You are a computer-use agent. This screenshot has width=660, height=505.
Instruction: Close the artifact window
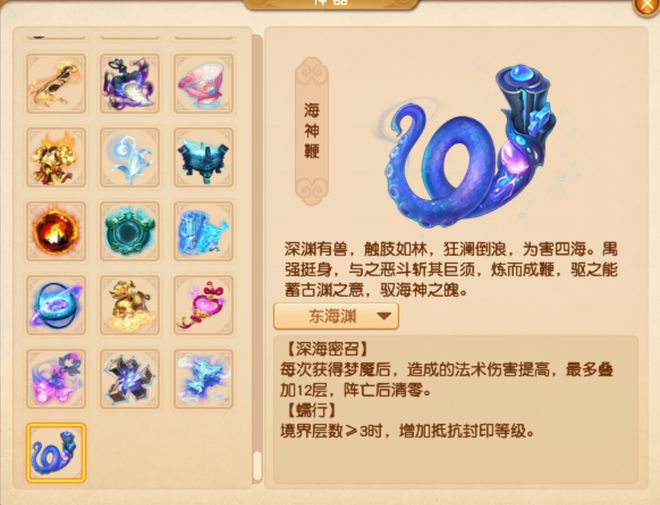(647, 6)
